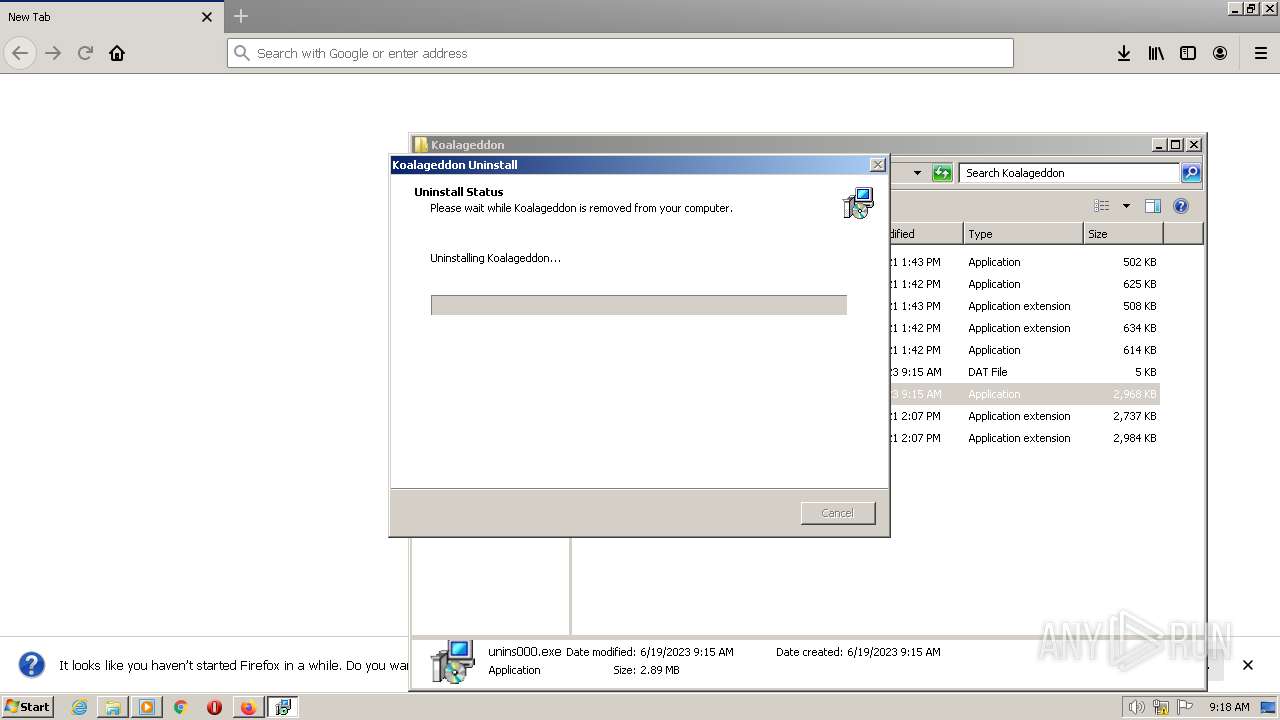Click Firefox back arrow button

pyautogui.click(x=20, y=53)
